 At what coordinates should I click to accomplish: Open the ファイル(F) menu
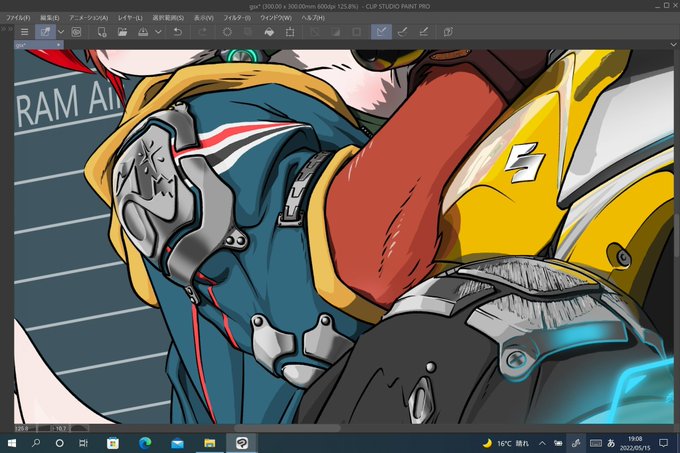[x=18, y=18]
